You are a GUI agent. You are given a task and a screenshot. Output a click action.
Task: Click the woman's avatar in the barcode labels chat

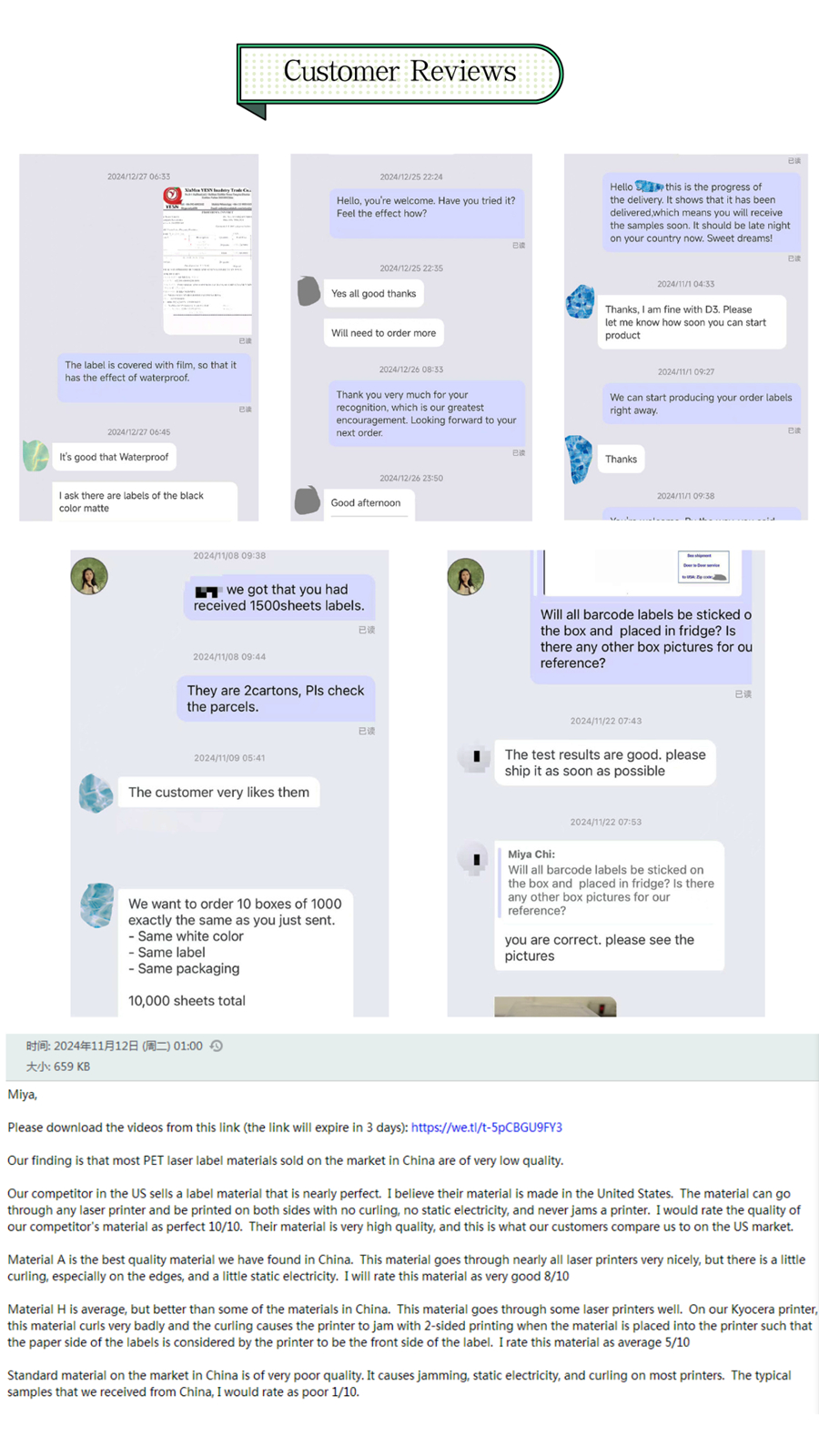465,577
